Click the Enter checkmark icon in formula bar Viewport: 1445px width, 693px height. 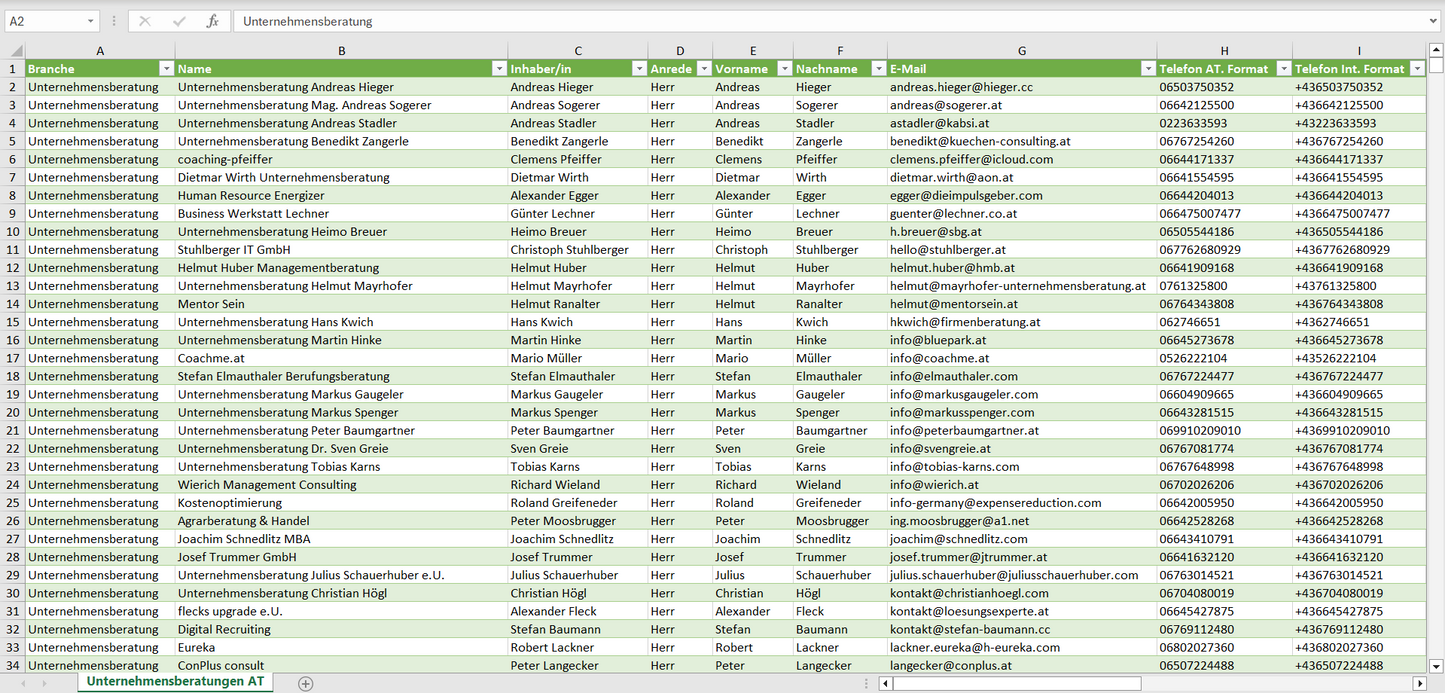tap(179, 21)
